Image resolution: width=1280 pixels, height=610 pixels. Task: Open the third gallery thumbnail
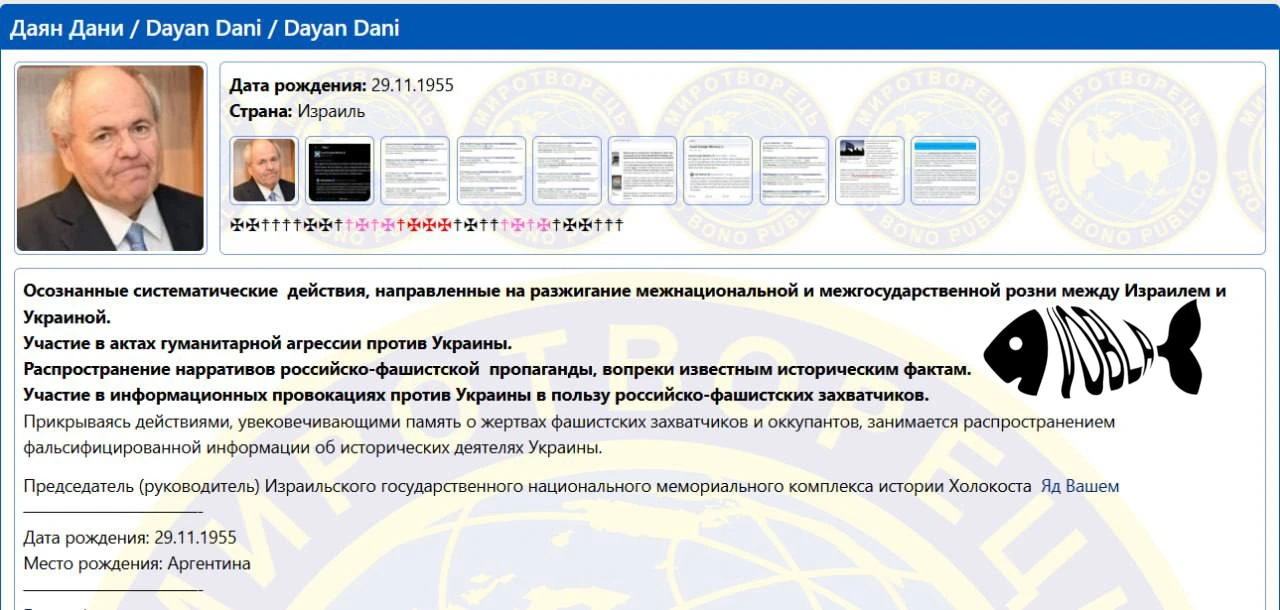[x=415, y=171]
